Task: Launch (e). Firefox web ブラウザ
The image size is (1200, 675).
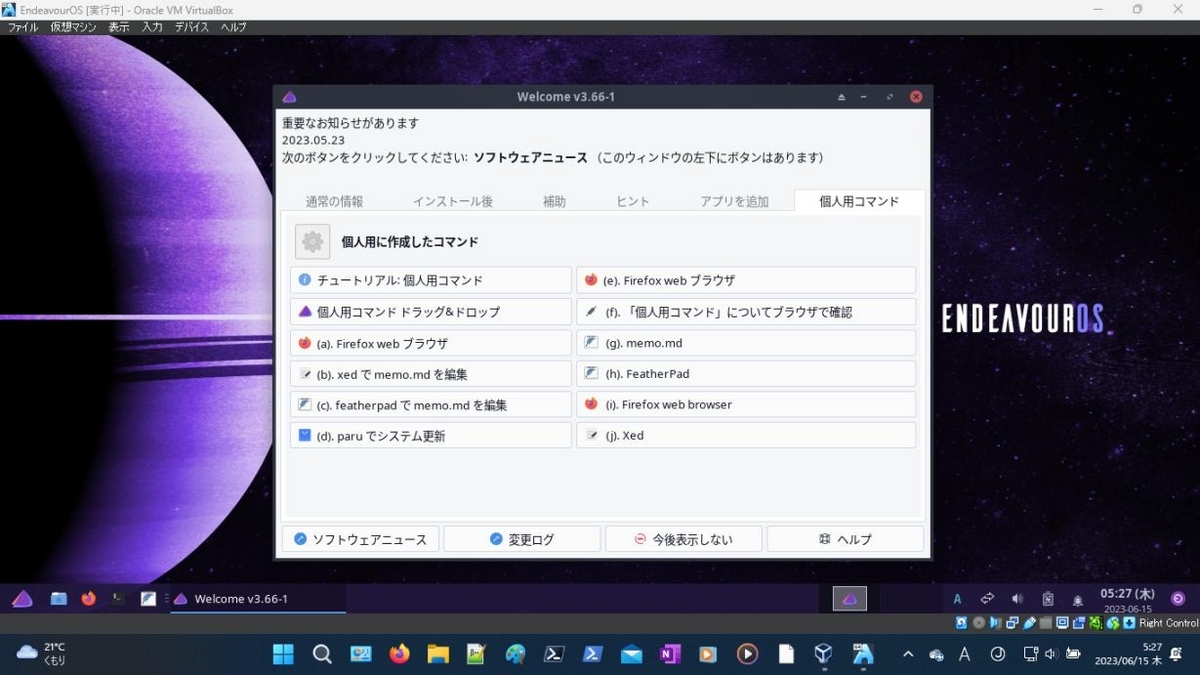Action: tap(746, 280)
